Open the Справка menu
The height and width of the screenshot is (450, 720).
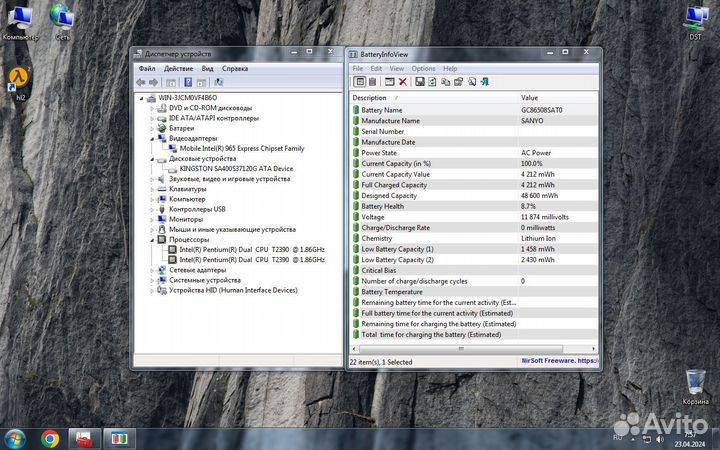click(235, 68)
